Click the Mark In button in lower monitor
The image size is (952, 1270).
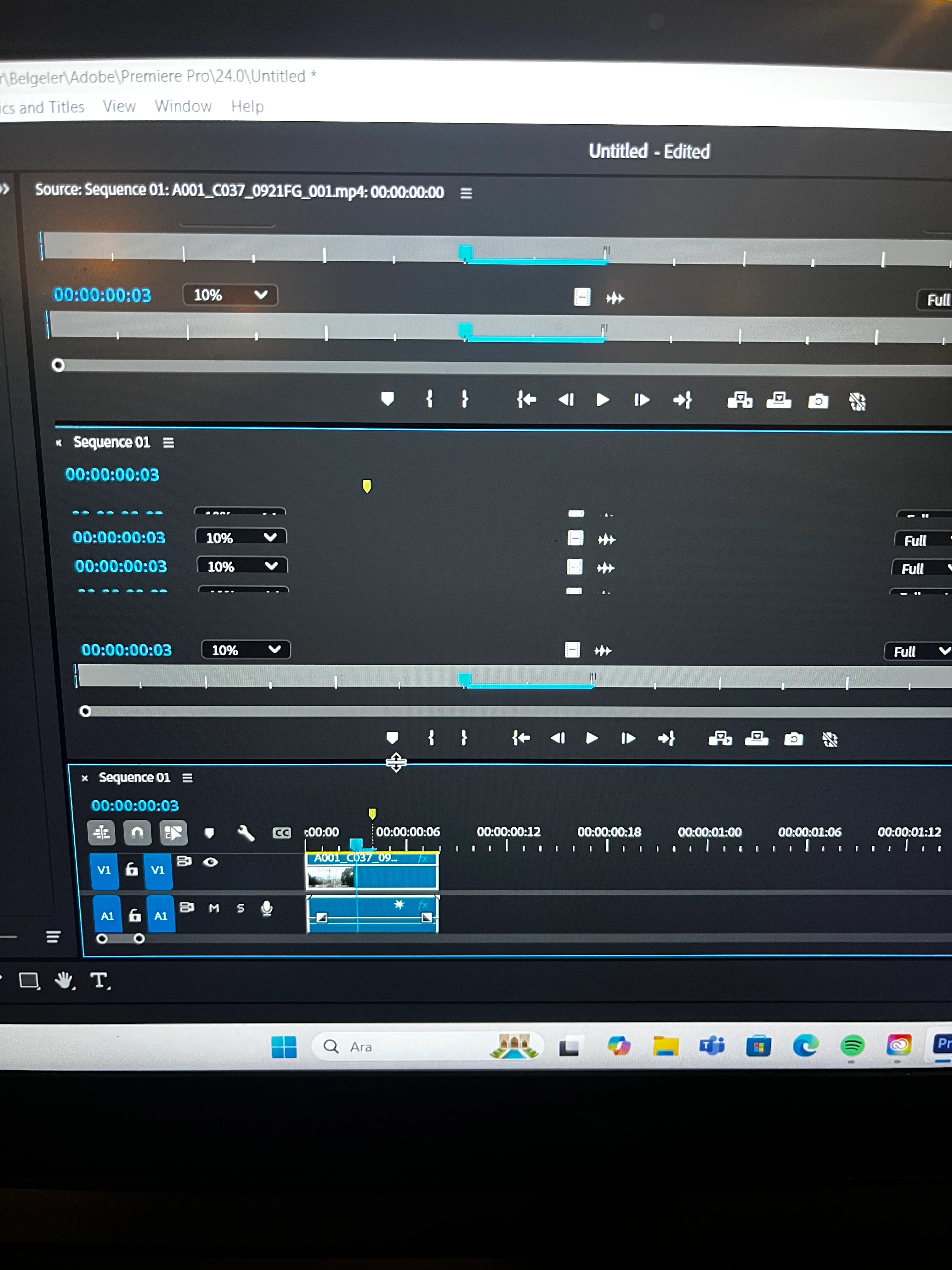(x=431, y=738)
